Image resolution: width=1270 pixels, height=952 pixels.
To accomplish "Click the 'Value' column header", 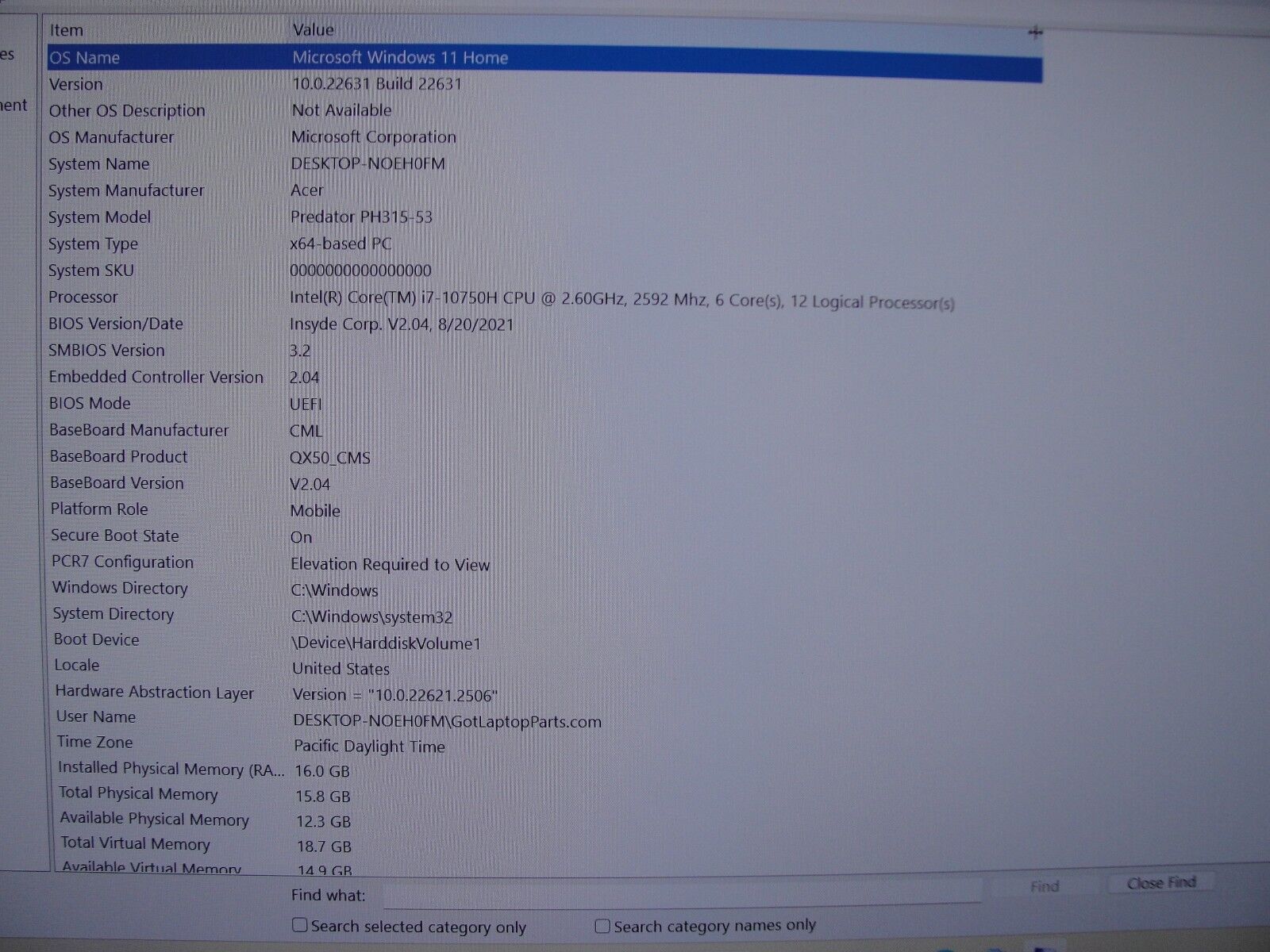I will point(313,29).
